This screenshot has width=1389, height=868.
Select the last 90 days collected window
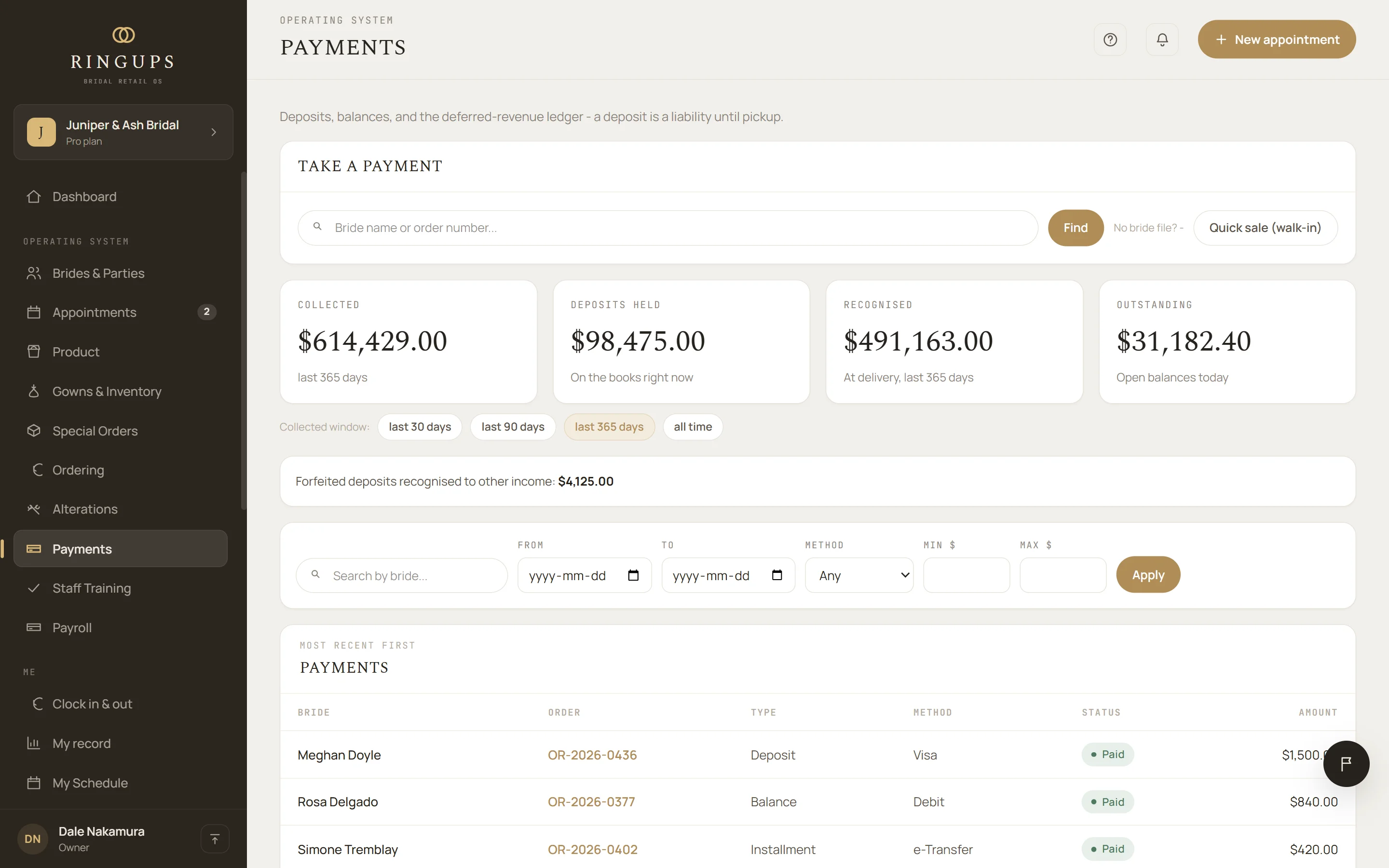(x=513, y=427)
